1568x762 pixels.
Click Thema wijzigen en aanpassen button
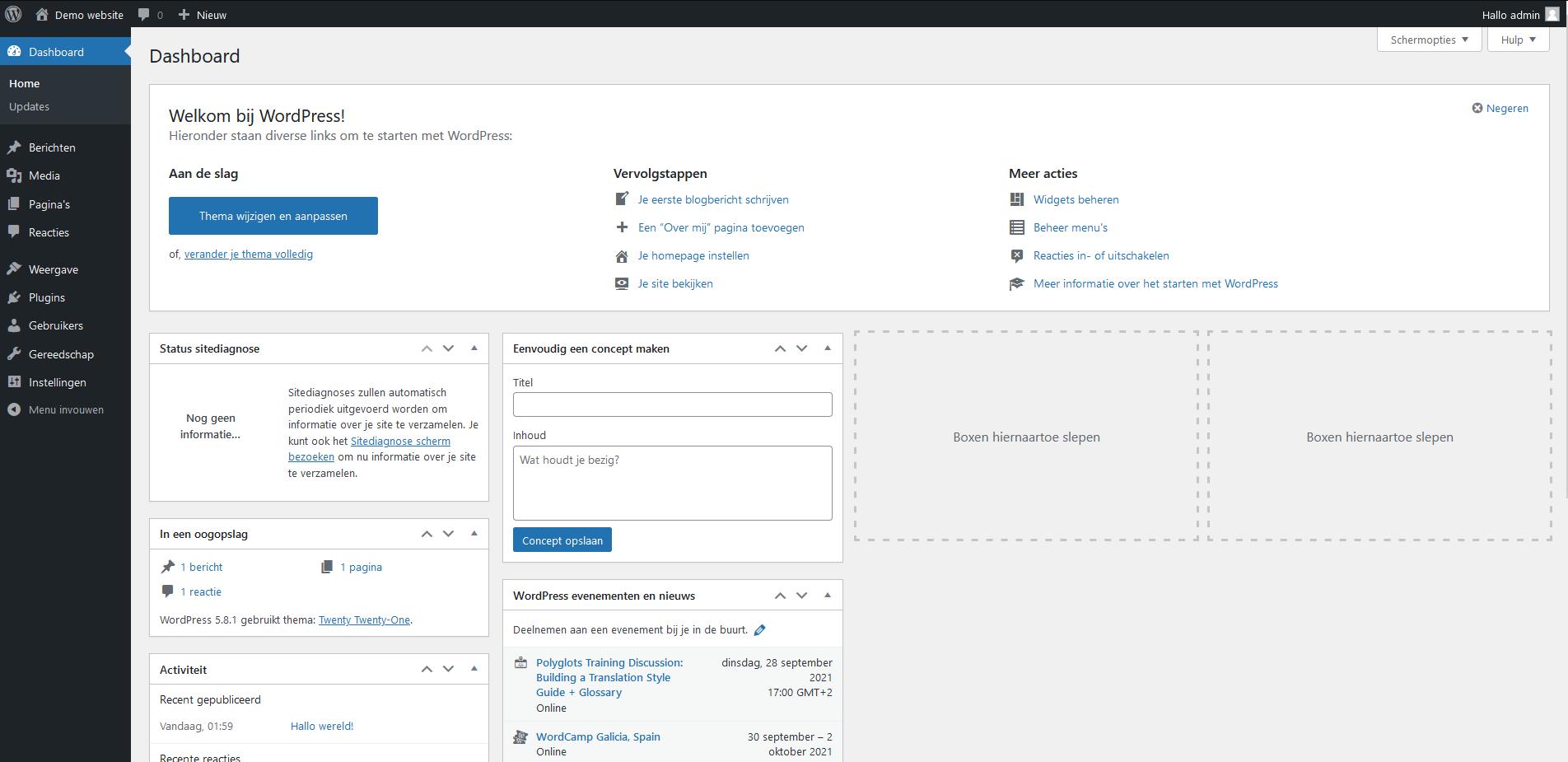point(273,216)
